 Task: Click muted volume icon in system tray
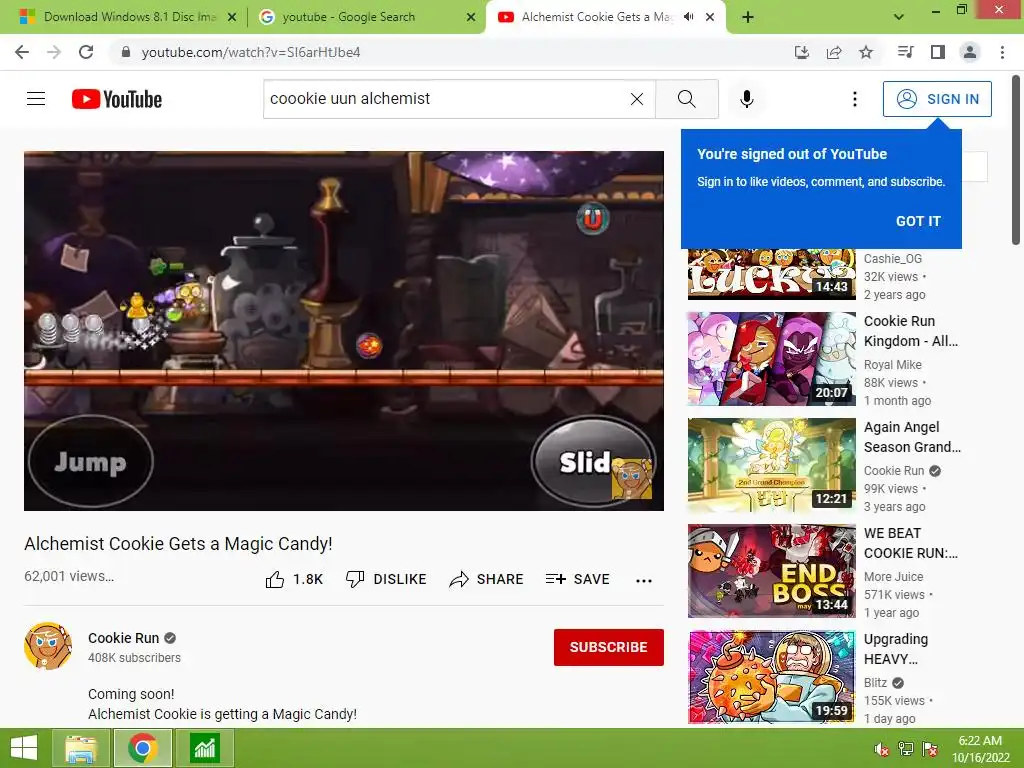[x=881, y=749]
